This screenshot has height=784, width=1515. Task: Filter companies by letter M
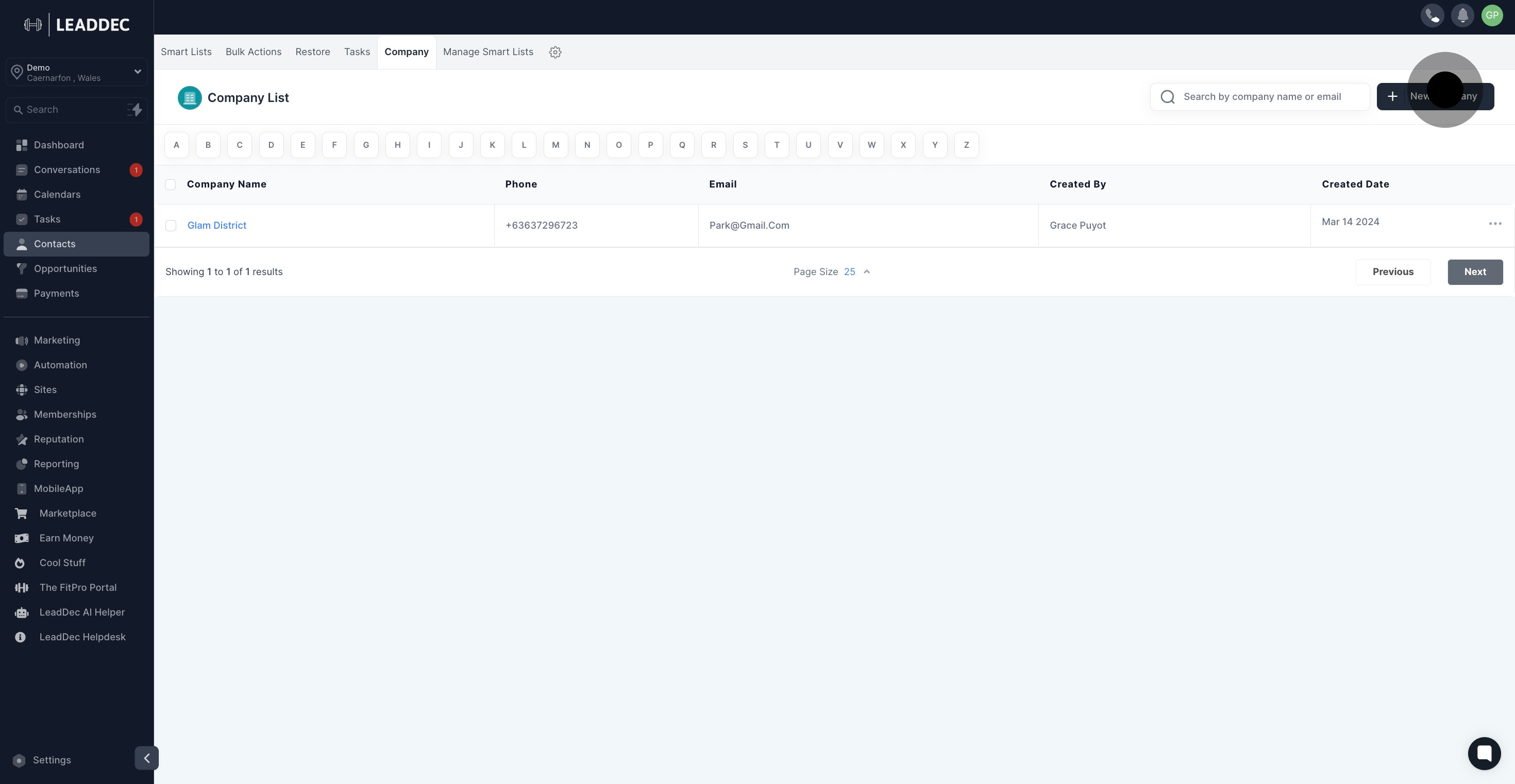(x=556, y=145)
